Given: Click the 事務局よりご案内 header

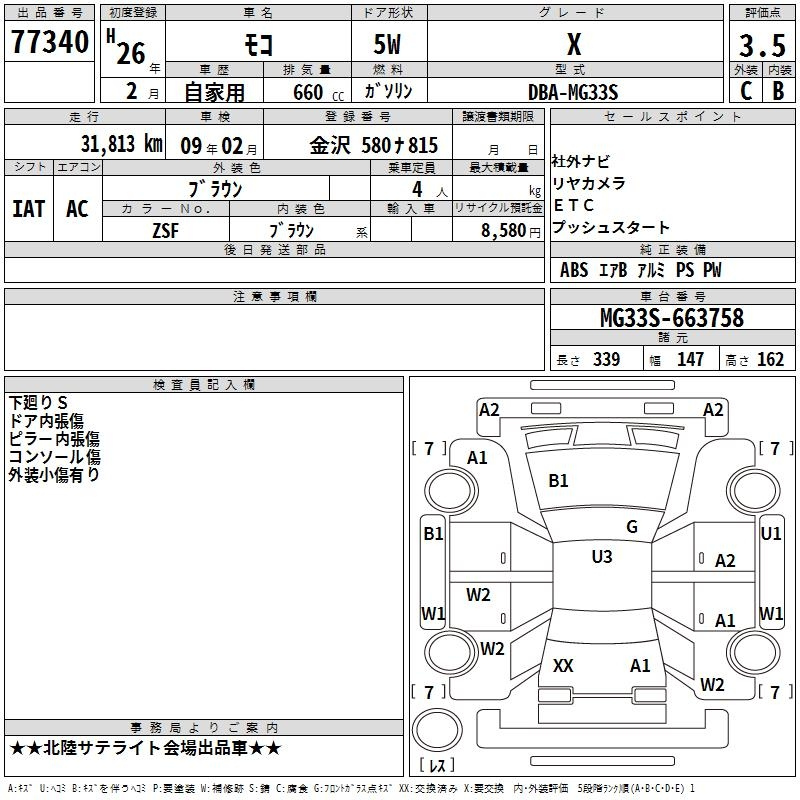Looking at the screenshot, I should tap(204, 728).
